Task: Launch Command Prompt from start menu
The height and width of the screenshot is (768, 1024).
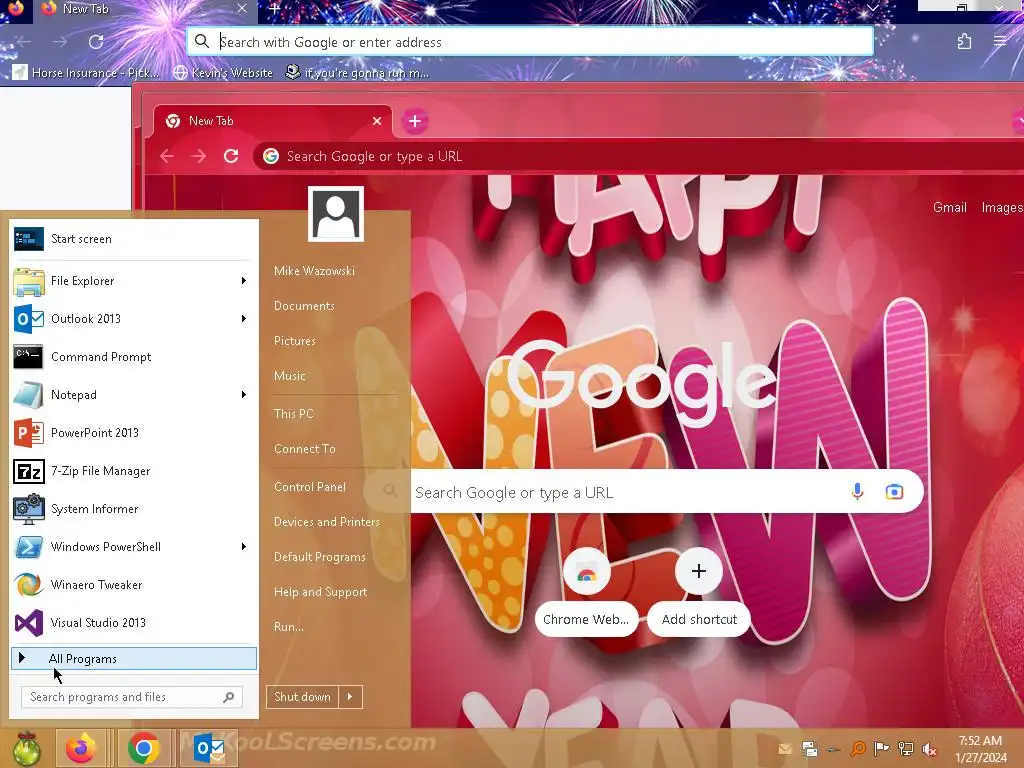Action: pyautogui.click(x=134, y=357)
